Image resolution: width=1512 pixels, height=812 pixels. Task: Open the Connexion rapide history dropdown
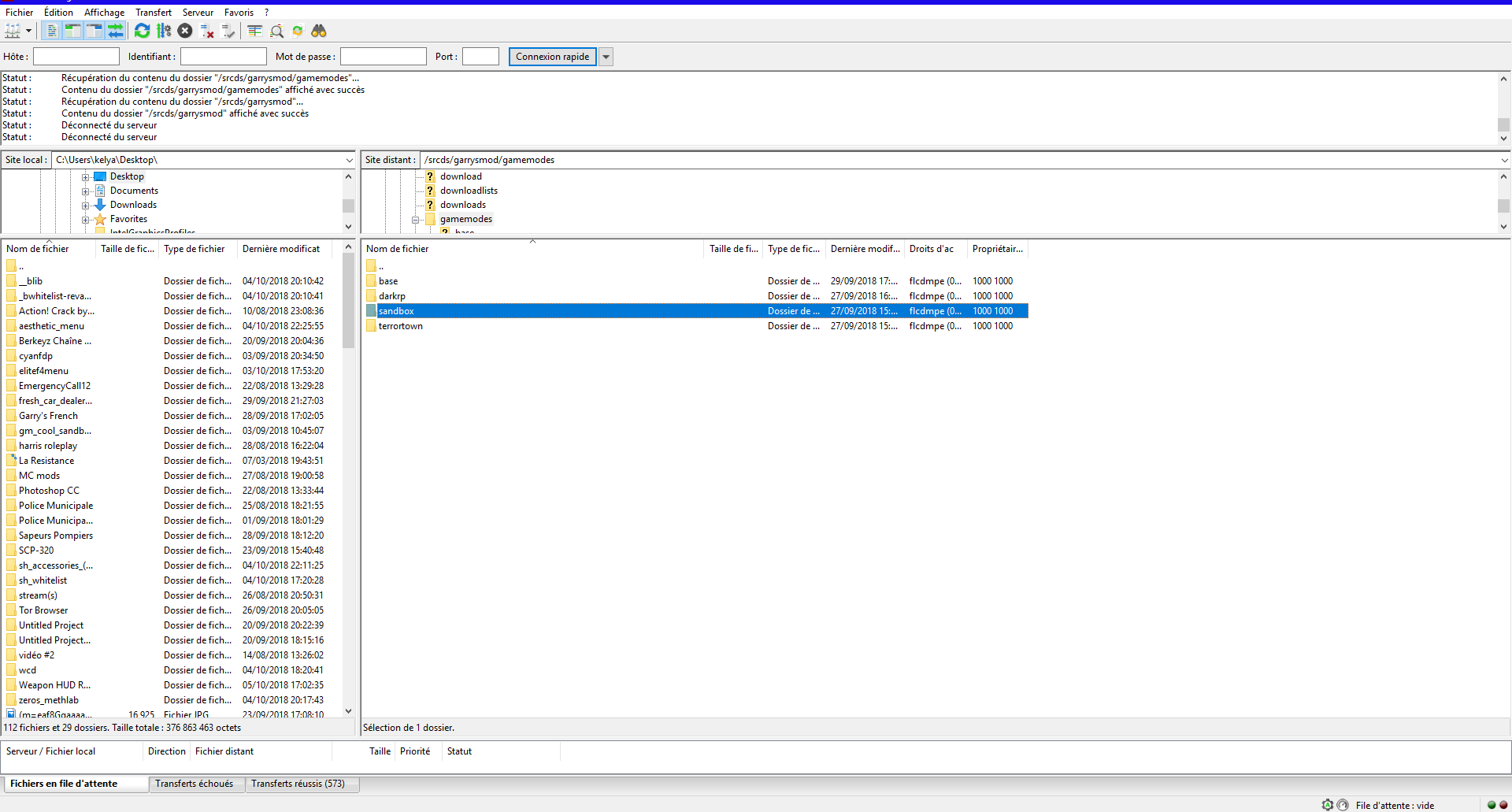click(x=606, y=57)
